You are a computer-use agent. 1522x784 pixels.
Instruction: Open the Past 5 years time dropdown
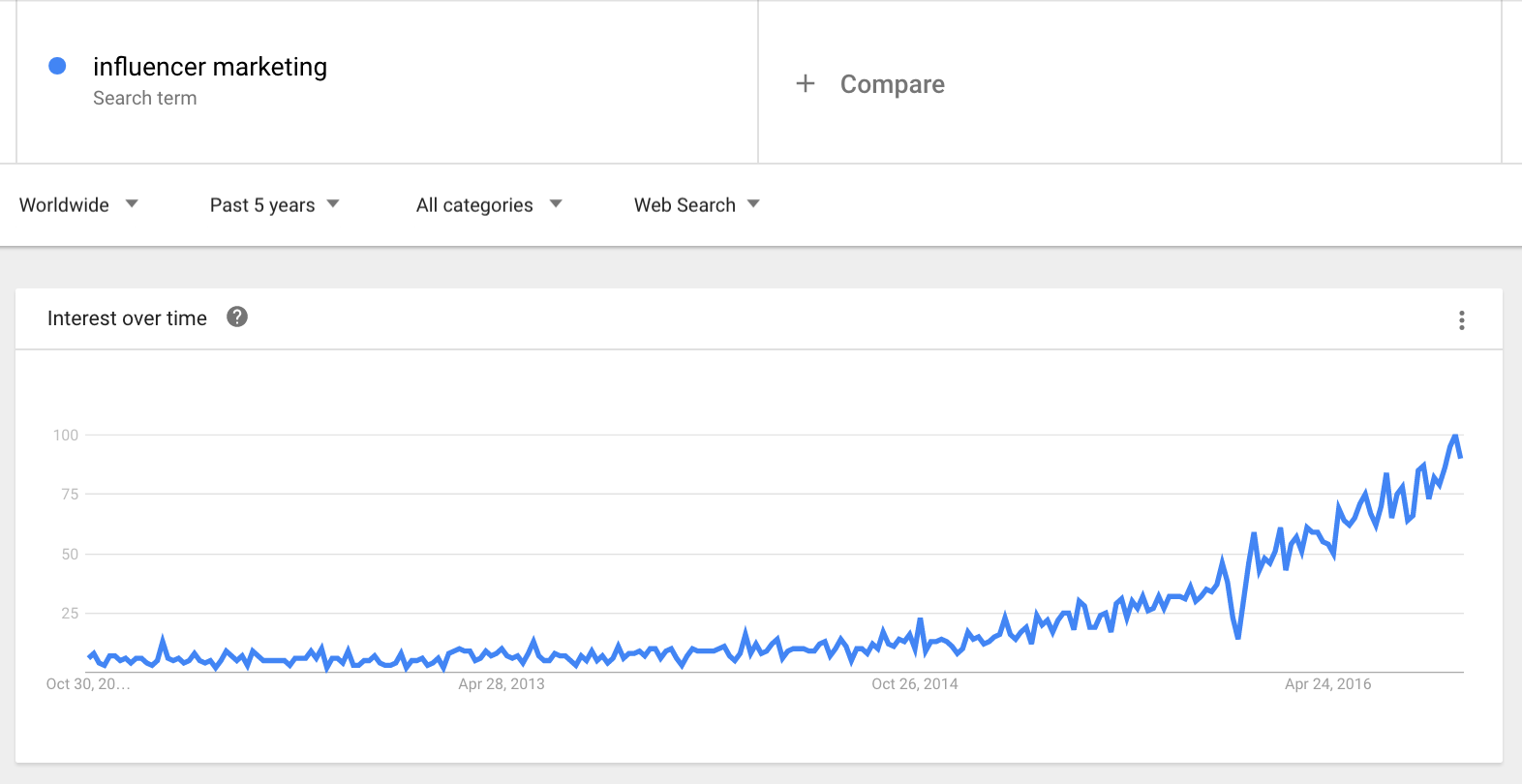(x=274, y=204)
